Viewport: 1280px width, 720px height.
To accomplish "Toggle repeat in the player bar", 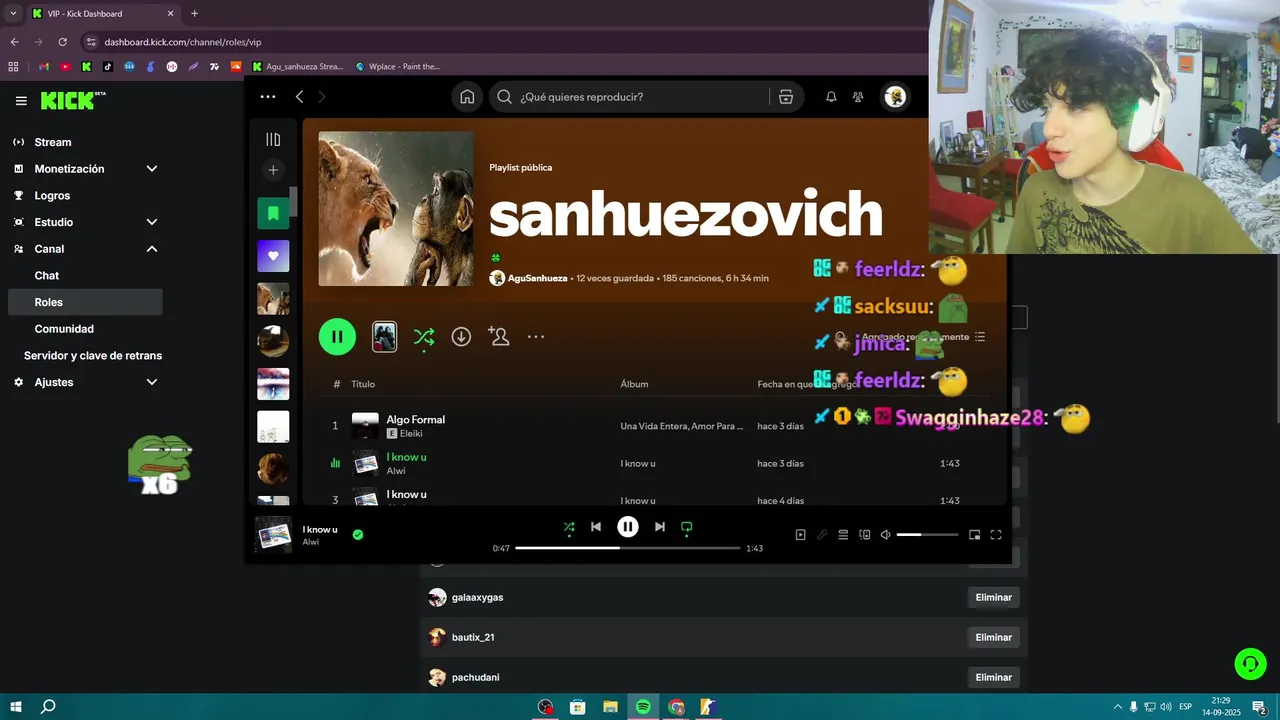I will pyautogui.click(x=687, y=527).
